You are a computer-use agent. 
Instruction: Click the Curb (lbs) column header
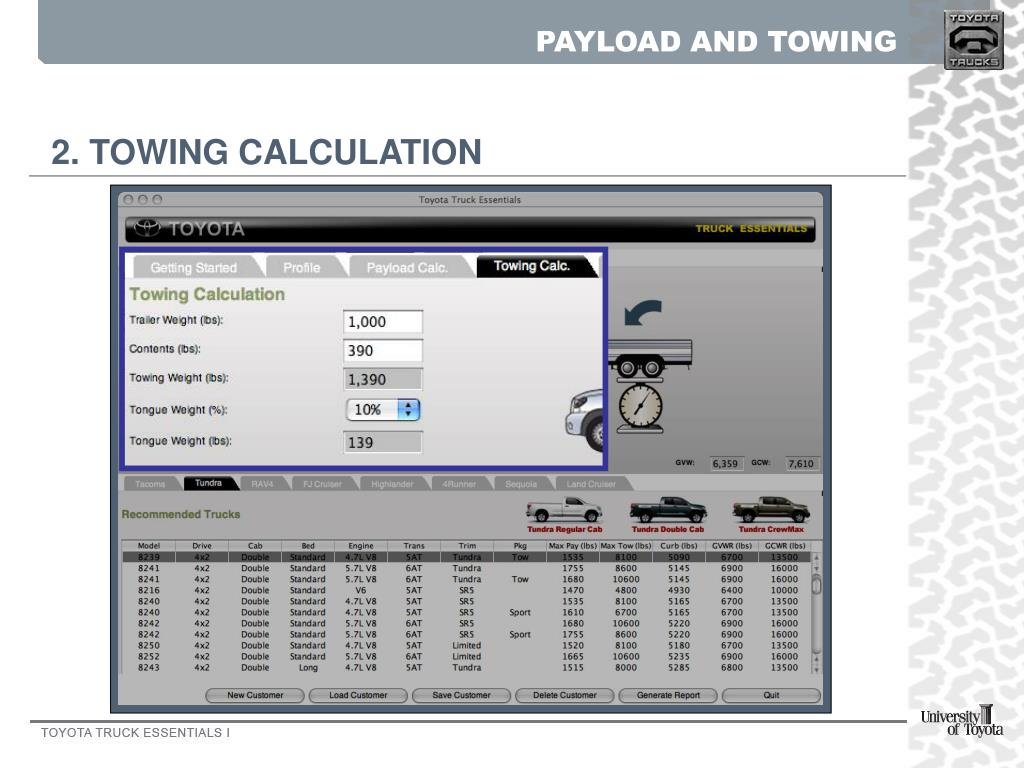coord(679,546)
